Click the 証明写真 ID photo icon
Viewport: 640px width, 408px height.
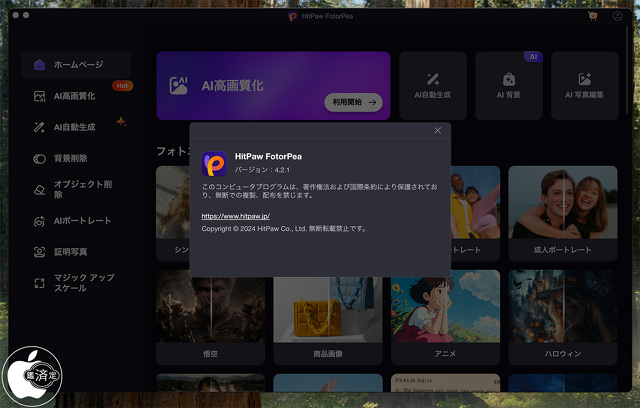point(39,252)
